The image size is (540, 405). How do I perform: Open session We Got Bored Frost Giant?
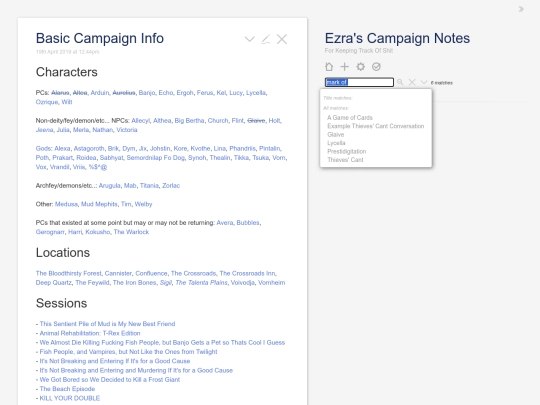tap(110, 380)
